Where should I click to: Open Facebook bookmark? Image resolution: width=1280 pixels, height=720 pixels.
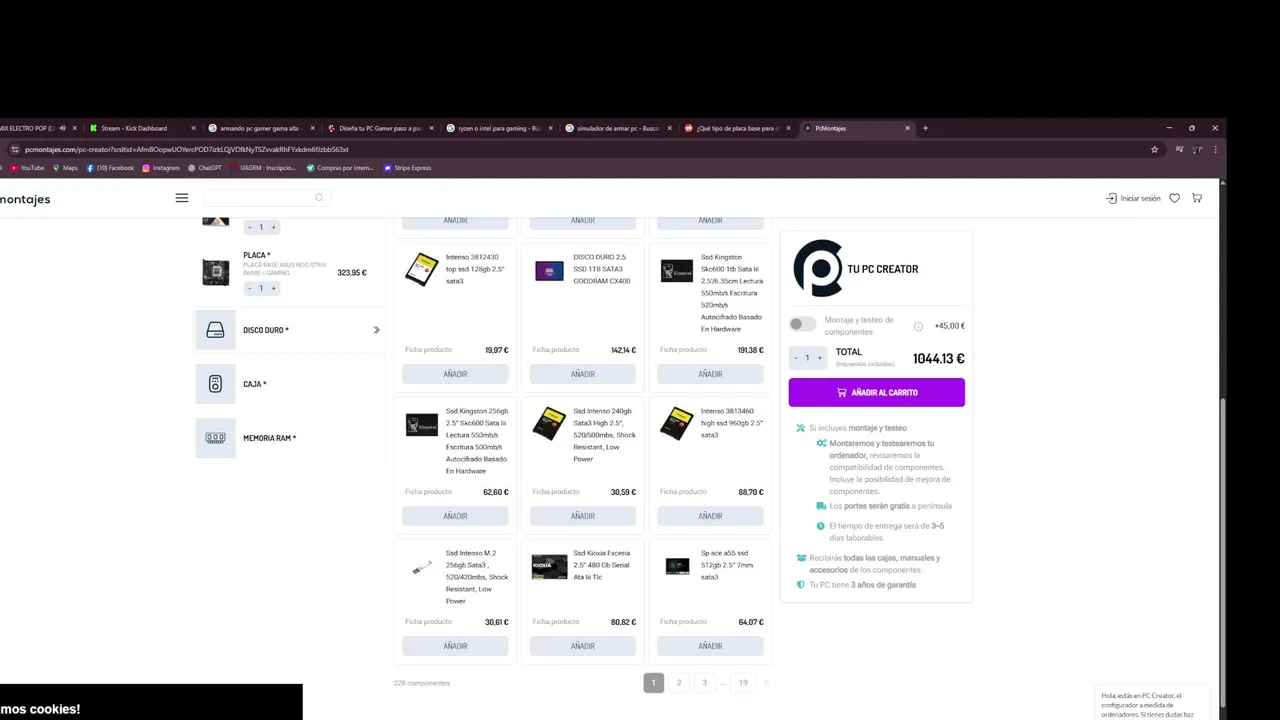tap(110, 168)
